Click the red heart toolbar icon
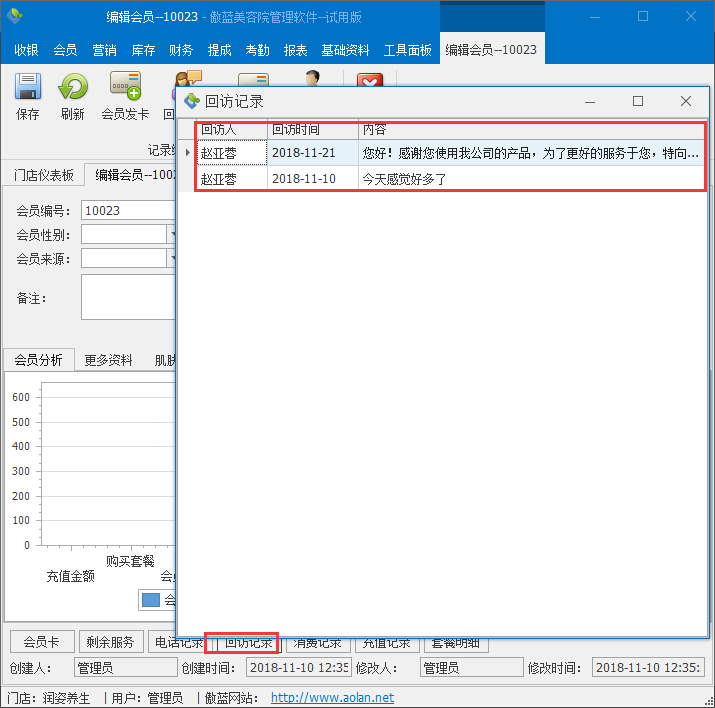Image resolution: width=715 pixels, height=708 pixels. (x=370, y=80)
